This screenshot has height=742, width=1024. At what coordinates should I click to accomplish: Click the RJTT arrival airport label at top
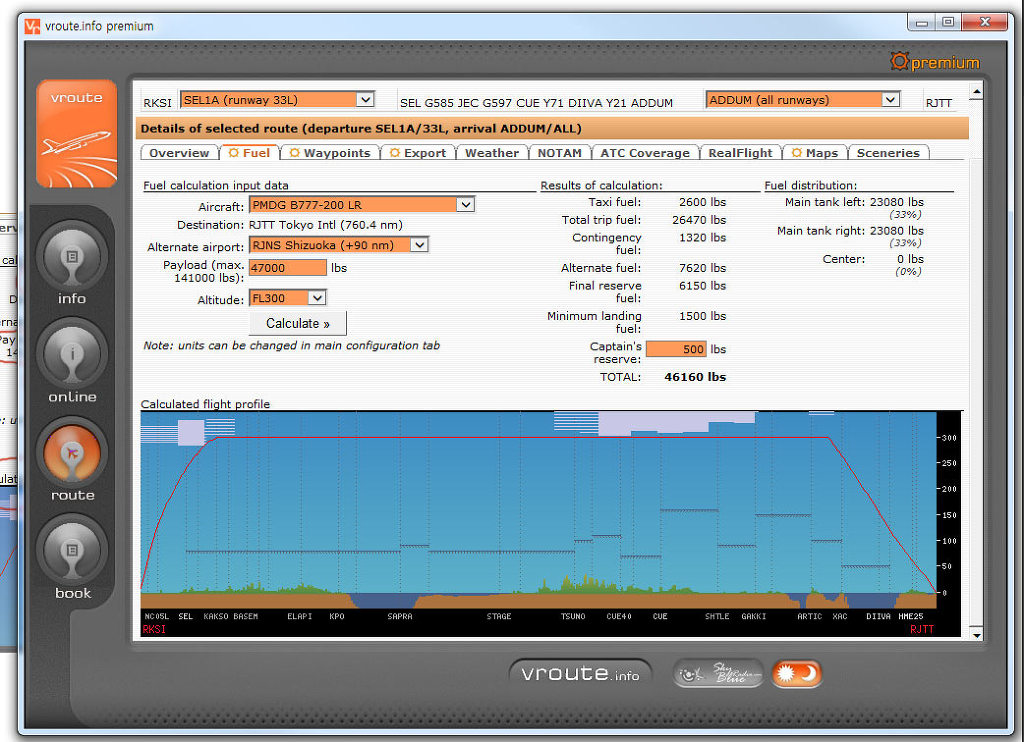pos(938,103)
